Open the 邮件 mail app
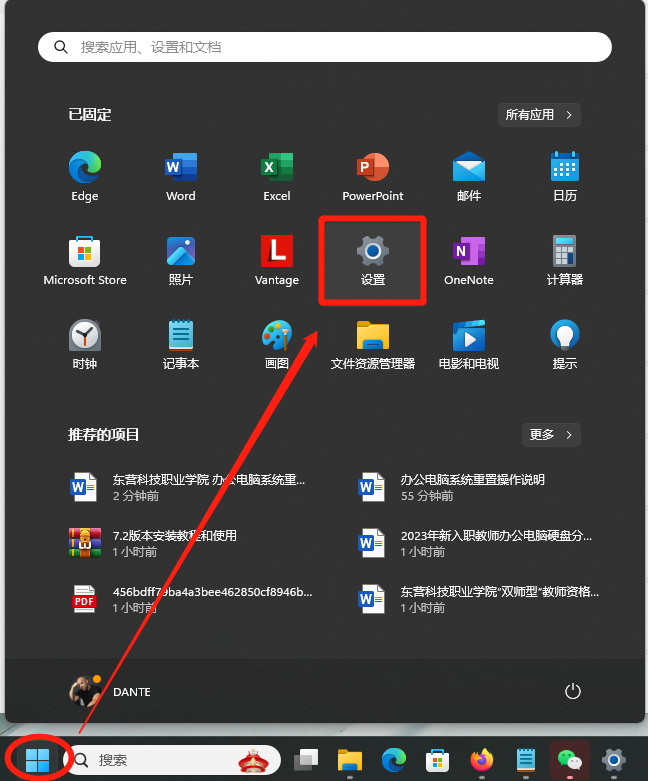Viewport: 648px width, 781px height. 469,176
